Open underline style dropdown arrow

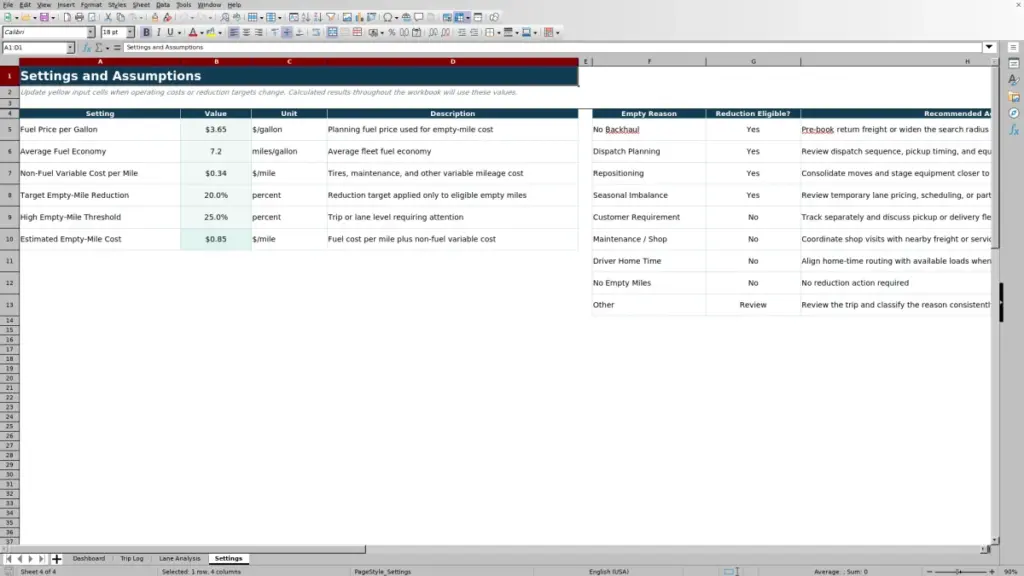point(180,32)
